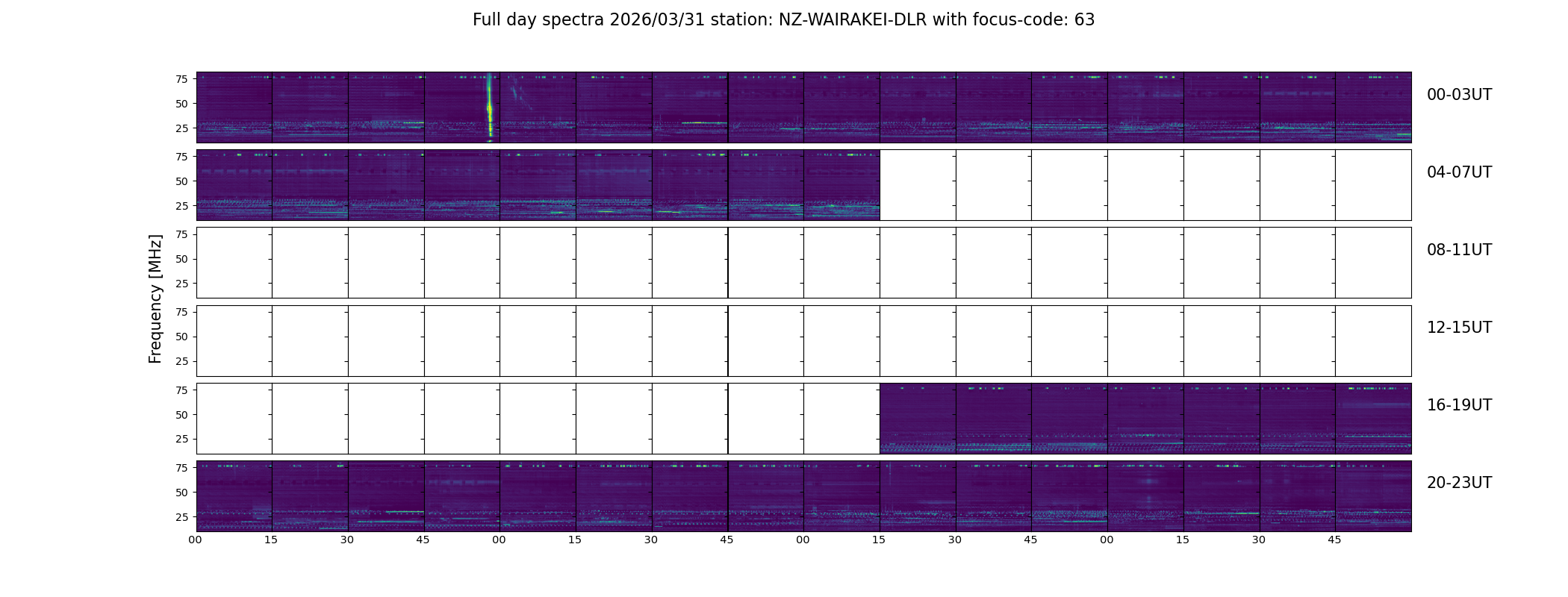
Task: Click the 12-15UT row label
Action: [x=1459, y=328]
